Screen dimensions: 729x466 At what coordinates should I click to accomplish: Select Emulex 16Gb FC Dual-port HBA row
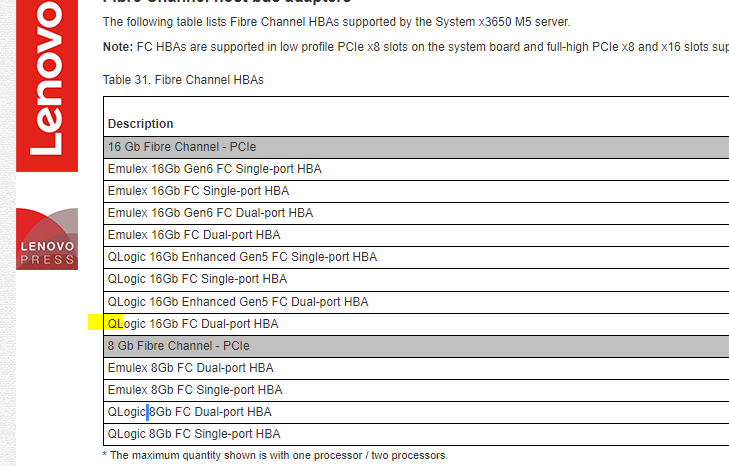coord(193,235)
